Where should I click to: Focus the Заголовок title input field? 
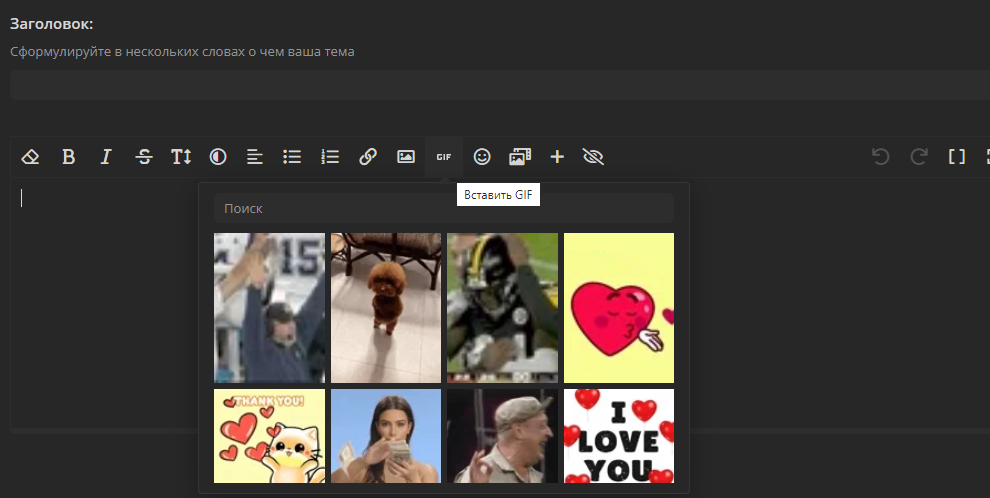pyautogui.click(x=500, y=85)
